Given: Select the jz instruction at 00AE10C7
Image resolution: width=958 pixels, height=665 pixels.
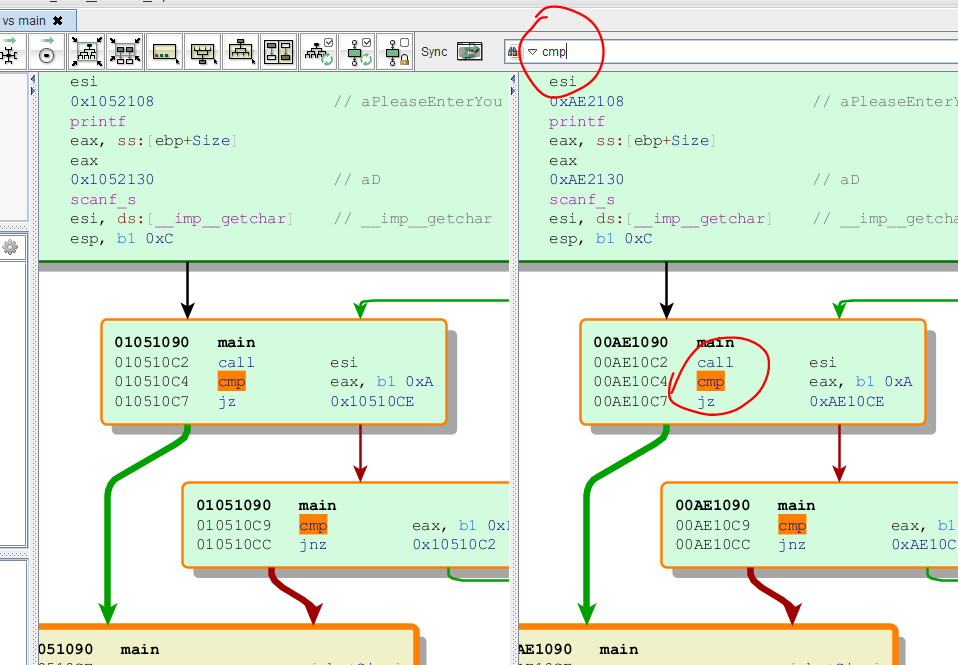Looking at the screenshot, I should [x=706, y=402].
